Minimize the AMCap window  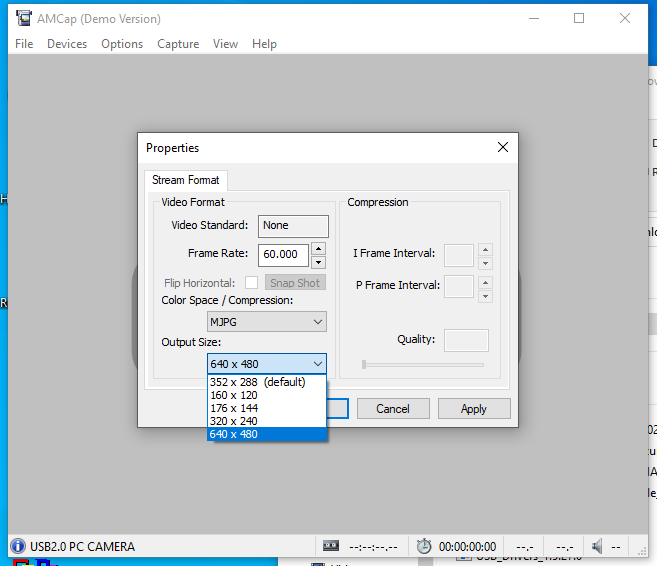534,18
